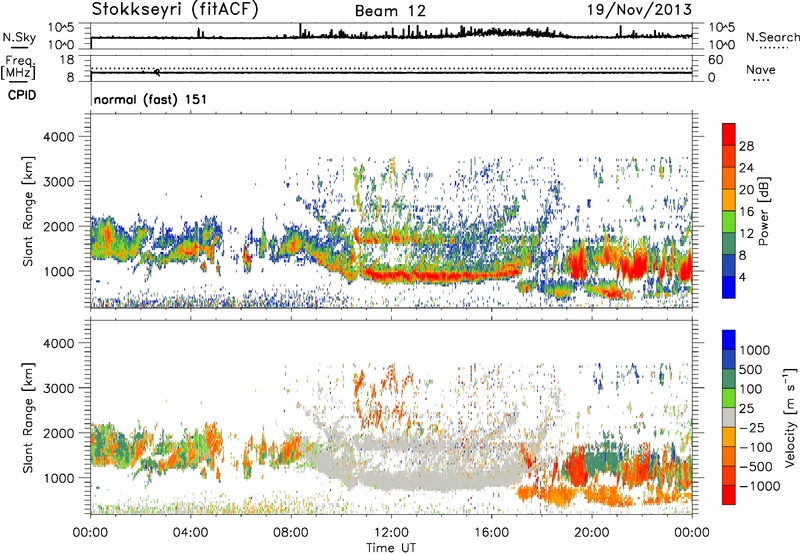Click the tall noise spike after 08:00 in sky-noise plot
The height and width of the screenshot is (554, 800).
[301, 30]
